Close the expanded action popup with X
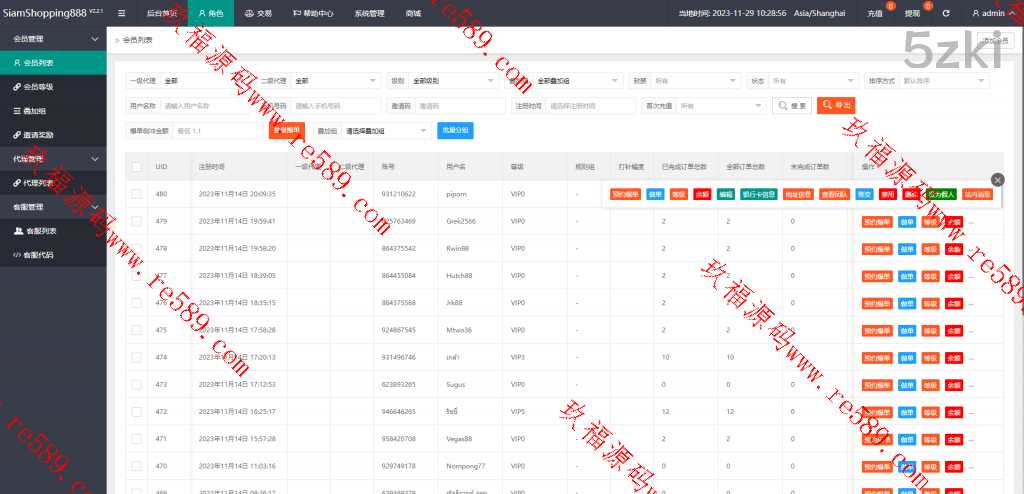Image resolution: width=1024 pixels, height=494 pixels. (x=996, y=180)
